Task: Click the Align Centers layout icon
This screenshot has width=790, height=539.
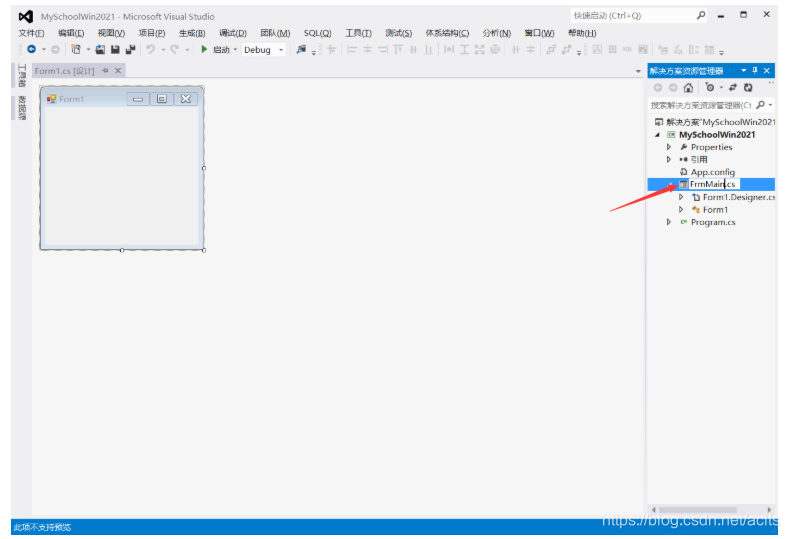Action: coord(367,49)
